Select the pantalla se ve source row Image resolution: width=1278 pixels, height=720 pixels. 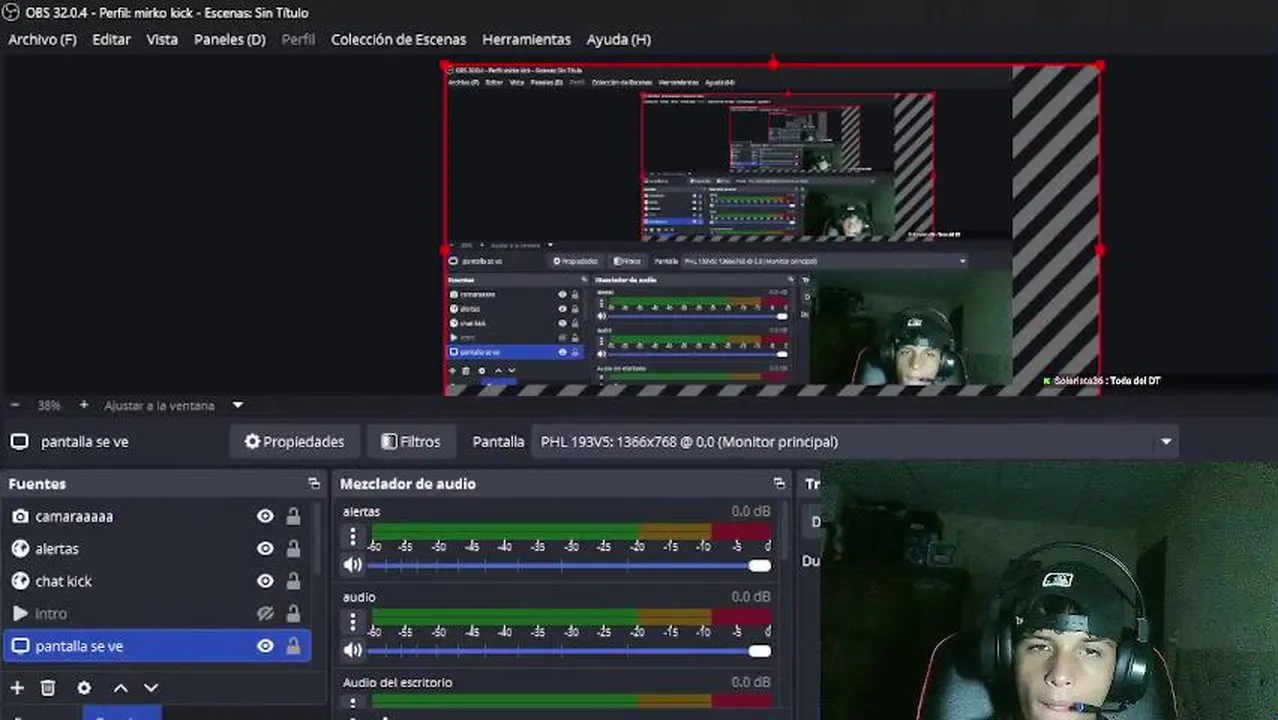(x=157, y=646)
